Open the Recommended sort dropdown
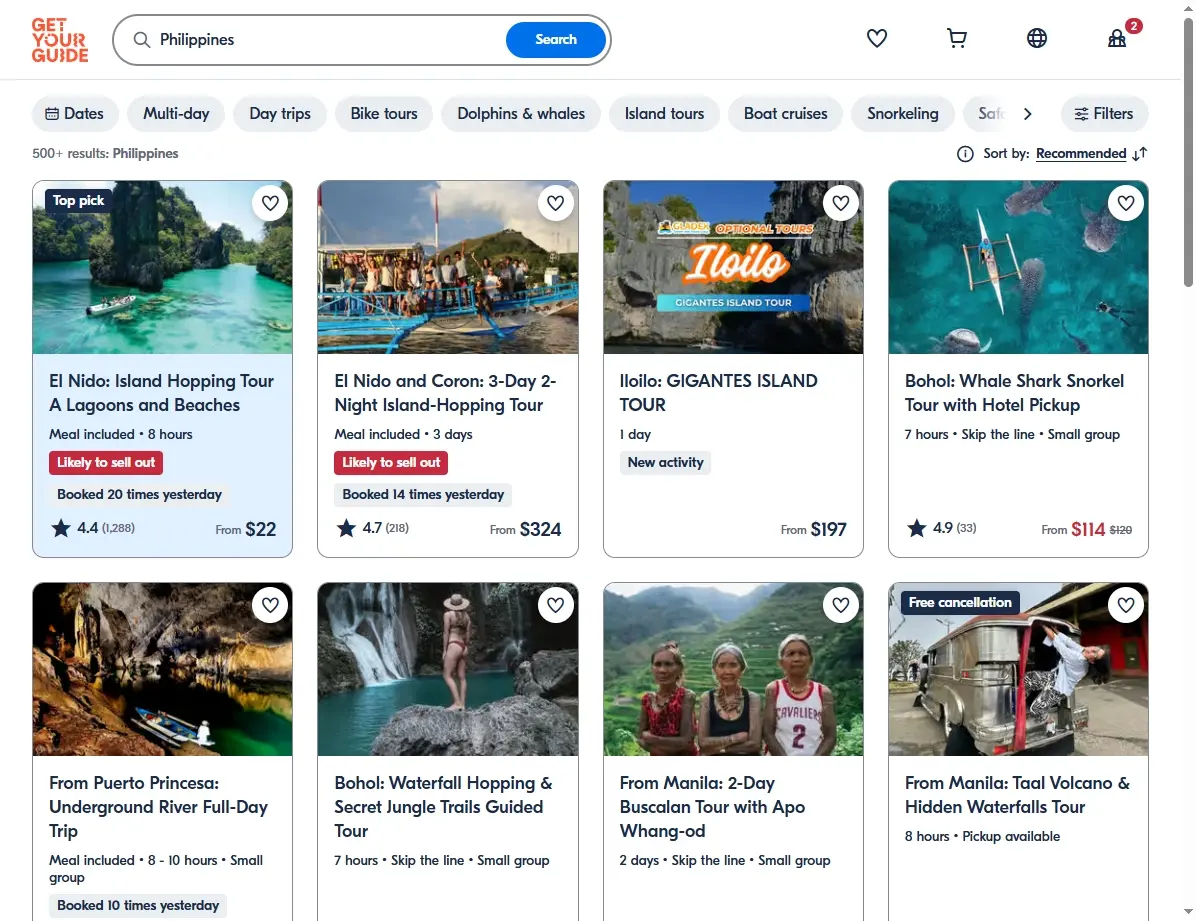Image resolution: width=1196 pixels, height=921 pixels. pos(1081,153)
